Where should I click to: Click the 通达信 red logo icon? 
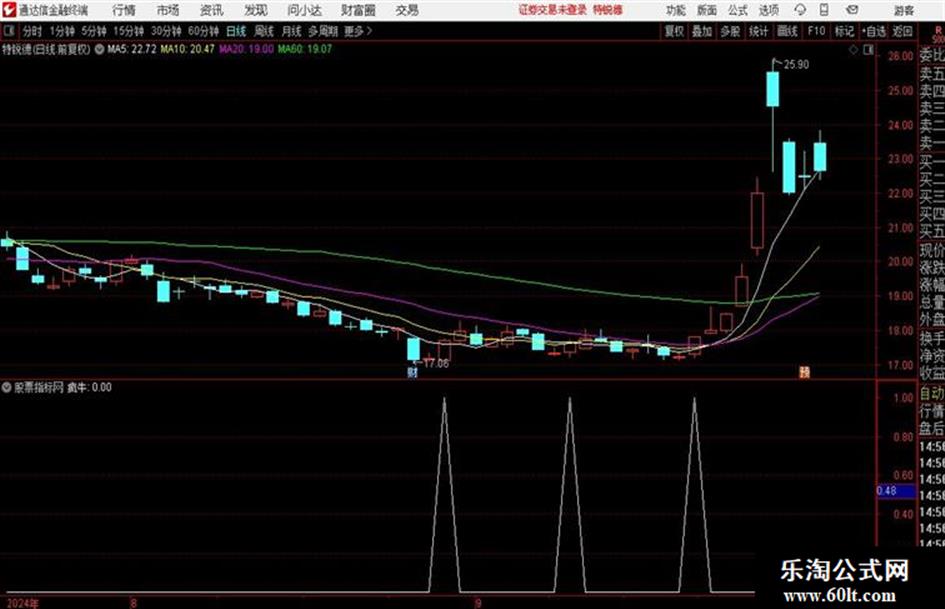[9, 10]
